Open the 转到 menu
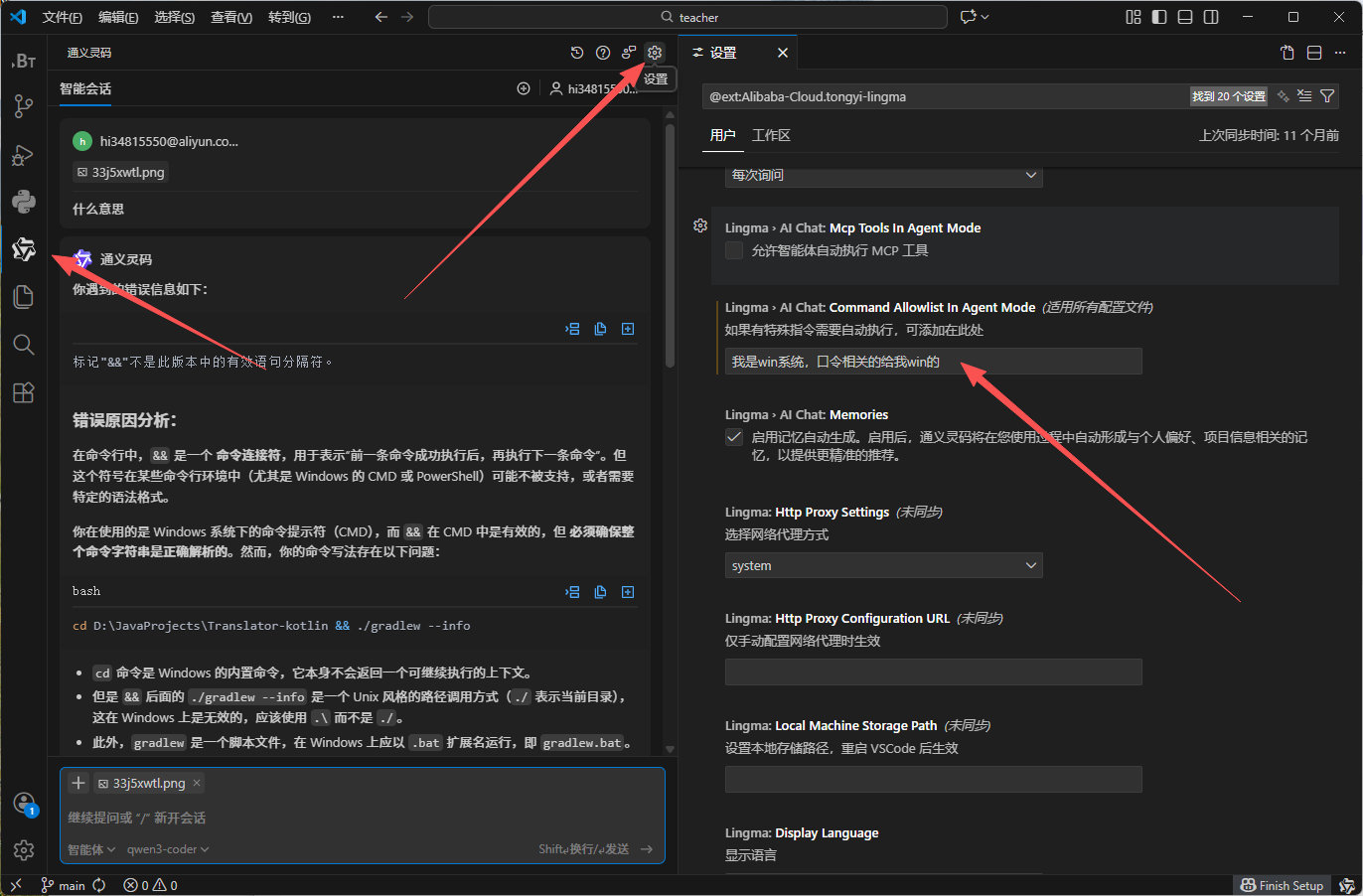Image resolution: width=1363 pixels, height=896 pixels. click(289, 17)
